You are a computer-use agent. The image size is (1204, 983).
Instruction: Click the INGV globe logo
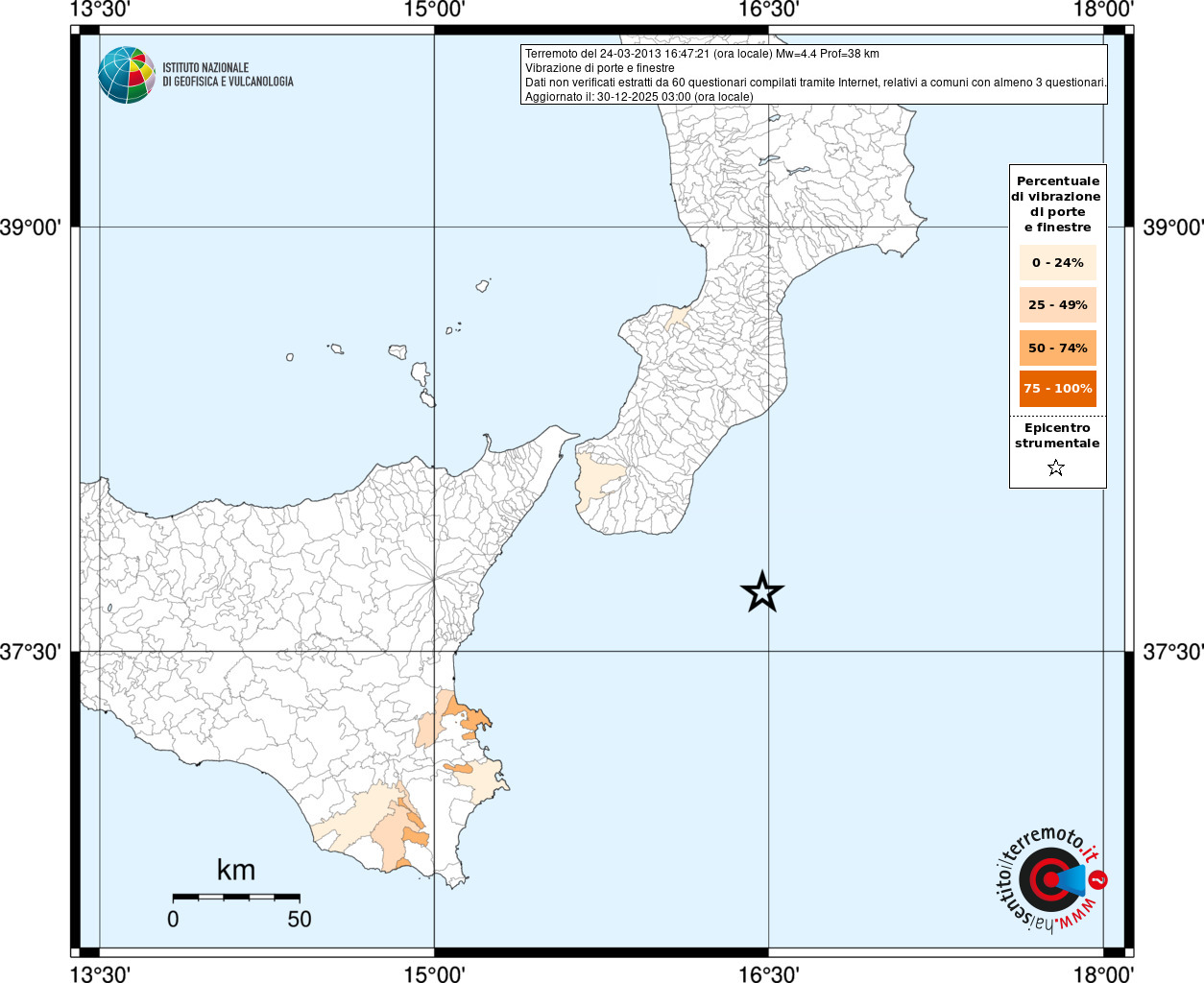[x=127, y=75]
